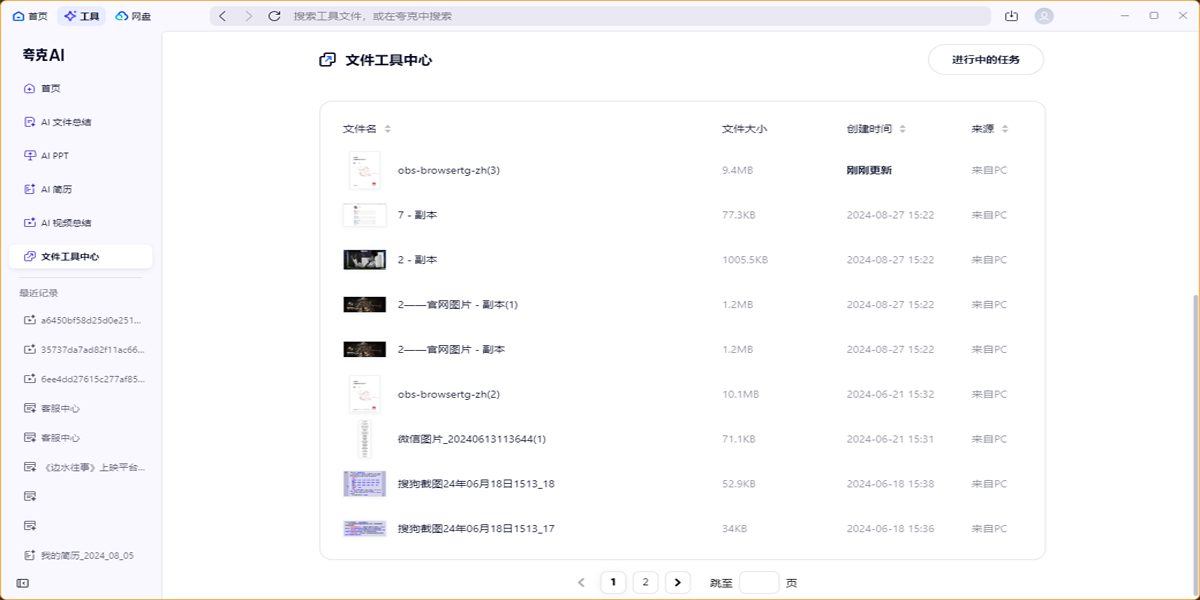This screenshot has height=600, width=1200.
Task: Open AI 视频总结 in sidebar
Action: (x=80, y=223)
